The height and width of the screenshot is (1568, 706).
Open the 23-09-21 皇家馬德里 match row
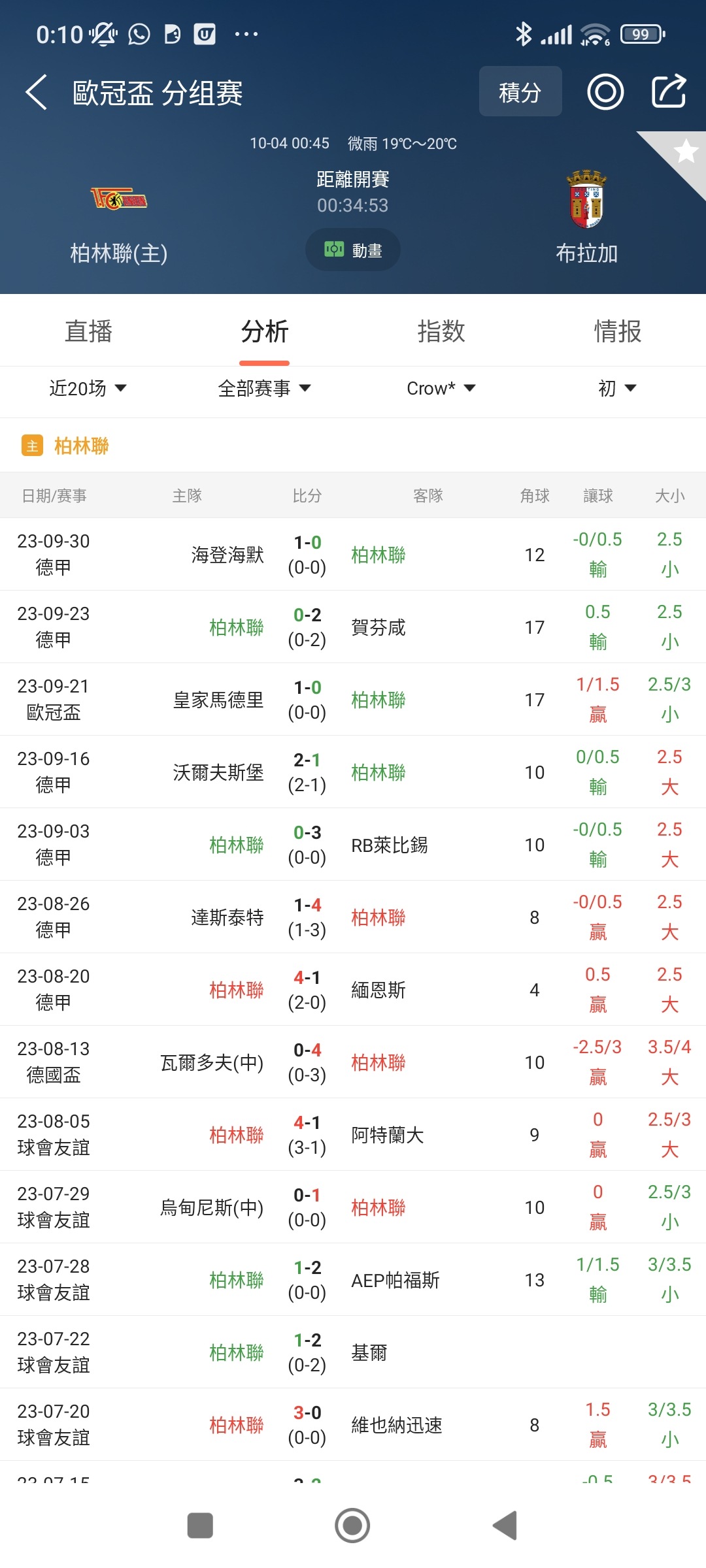(x=353, y=700)
